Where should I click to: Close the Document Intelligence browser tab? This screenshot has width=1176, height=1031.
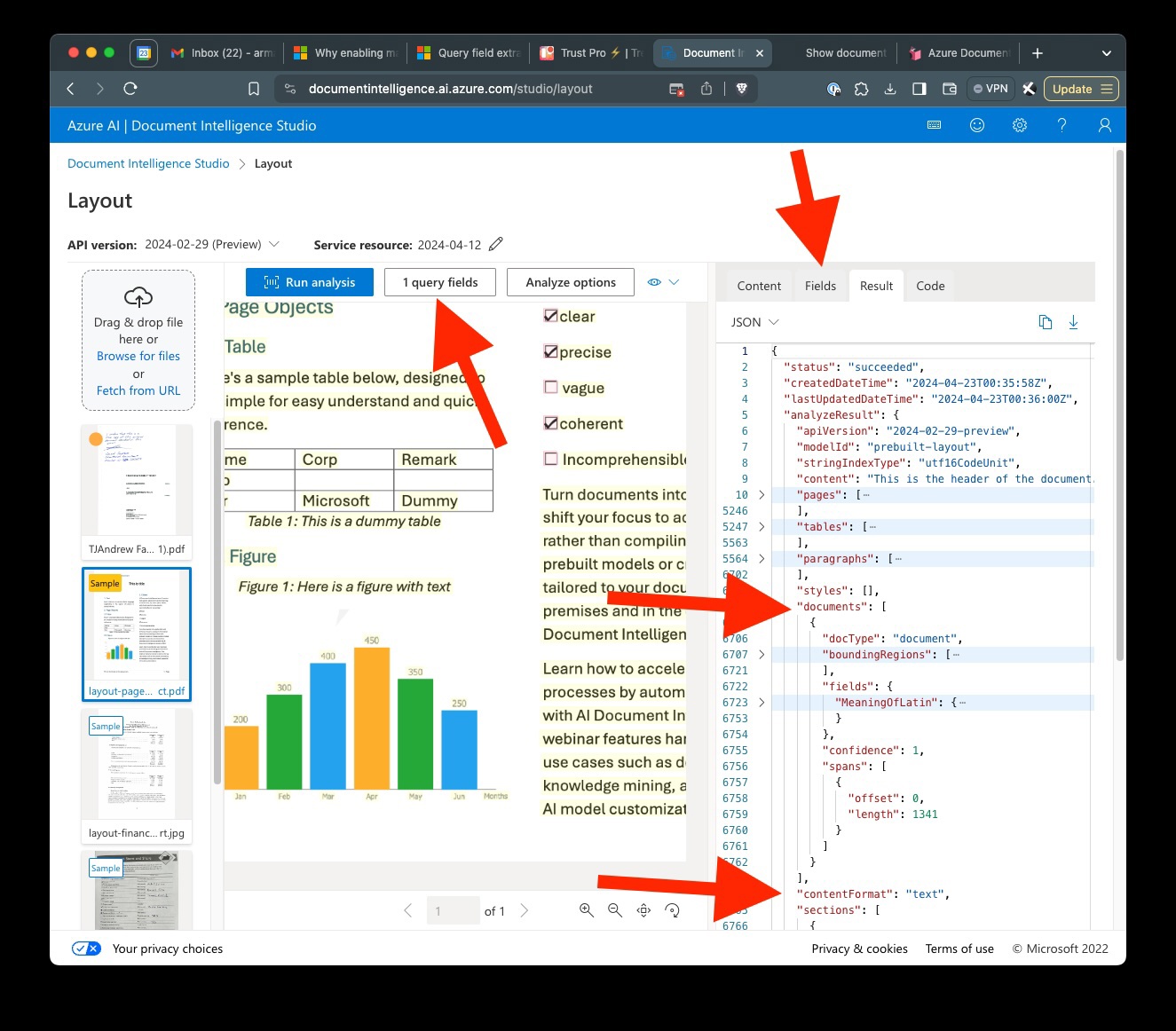click(760, 53)
